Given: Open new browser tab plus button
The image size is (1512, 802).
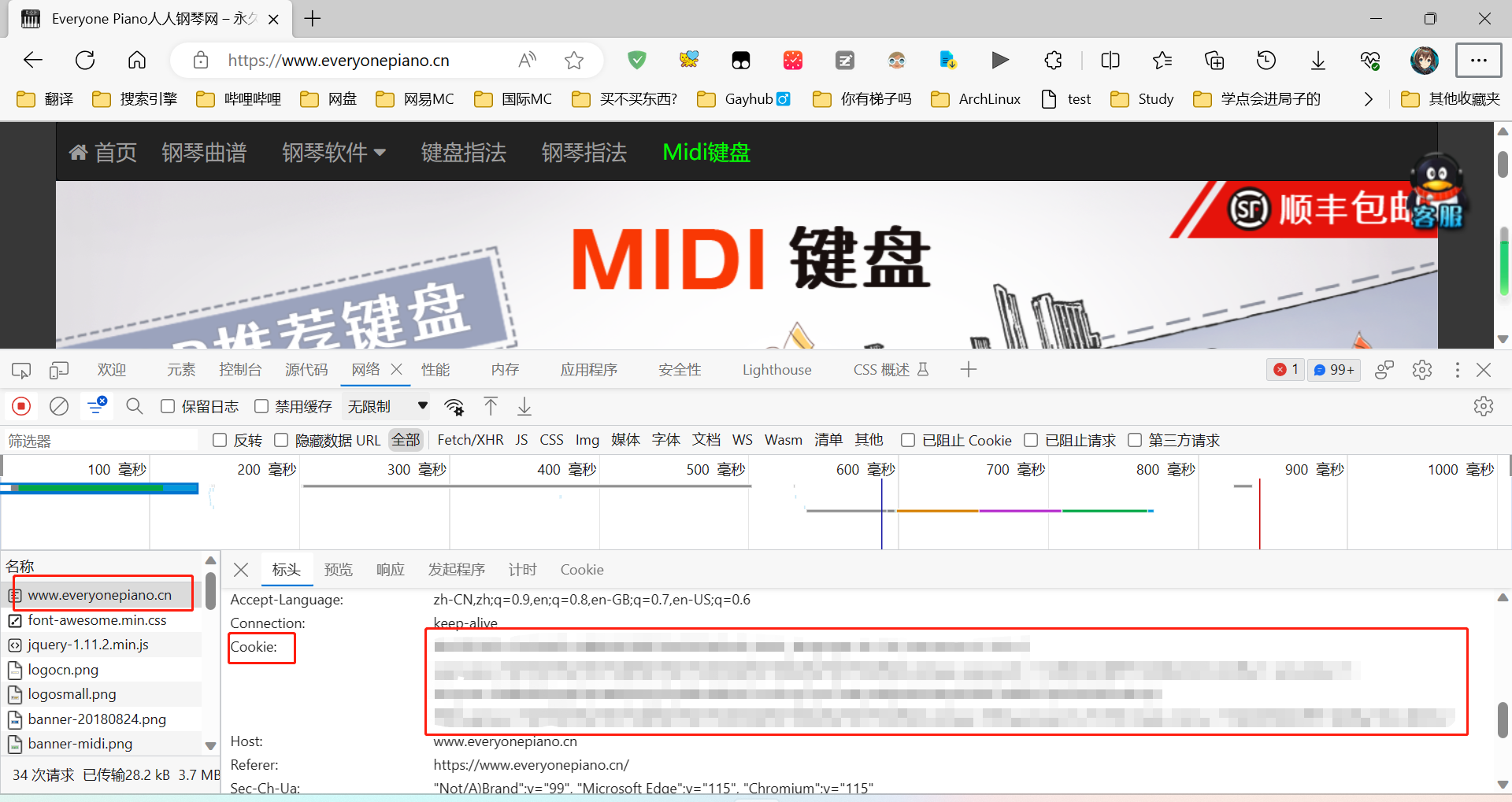Looking at the screenshot, I should tap(313, 19).
